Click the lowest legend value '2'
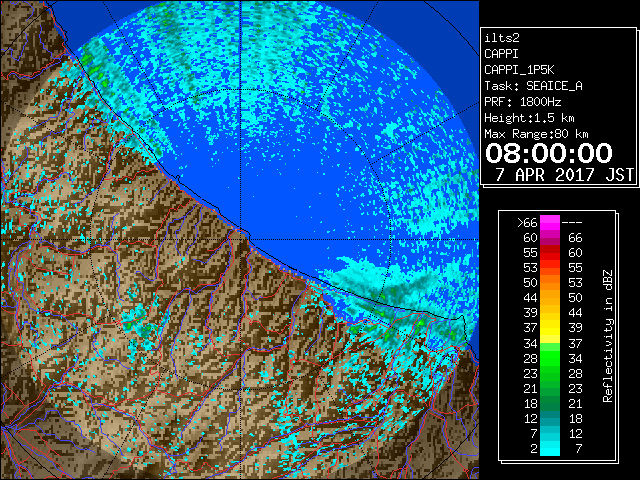This screenshot has height=480, width=640. (x=534, y=448)
